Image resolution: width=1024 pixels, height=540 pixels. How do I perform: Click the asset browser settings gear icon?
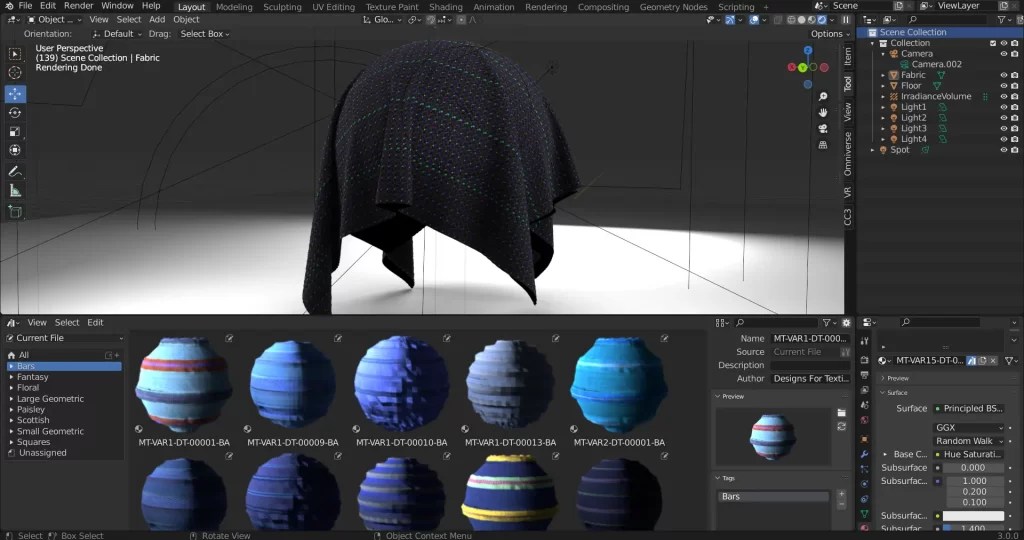point(846,323)
